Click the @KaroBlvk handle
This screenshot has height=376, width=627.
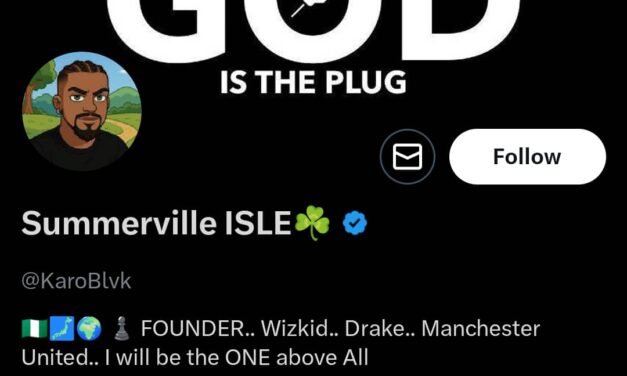(x=76, y=281)
